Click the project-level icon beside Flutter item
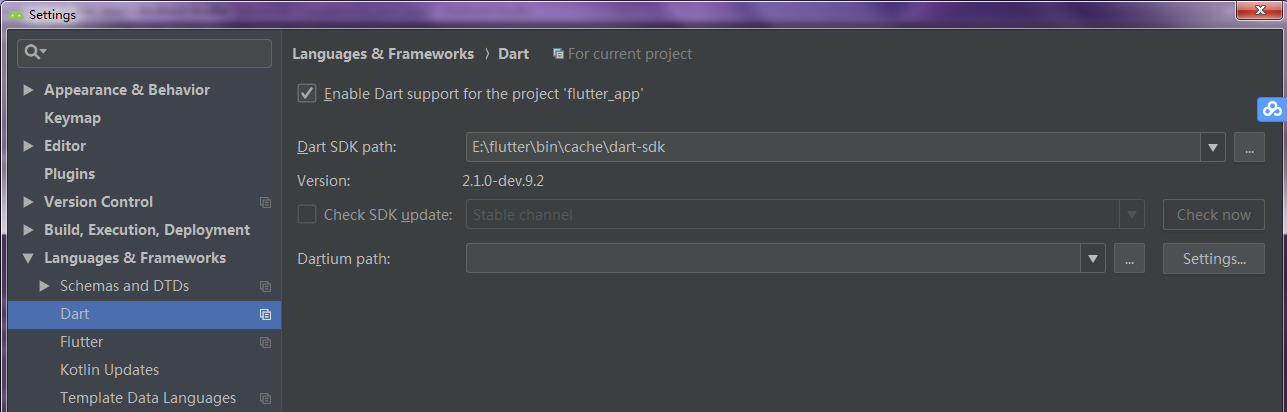Image resolution: width=1287 pixels, height=412 pixels. point(265,342)
